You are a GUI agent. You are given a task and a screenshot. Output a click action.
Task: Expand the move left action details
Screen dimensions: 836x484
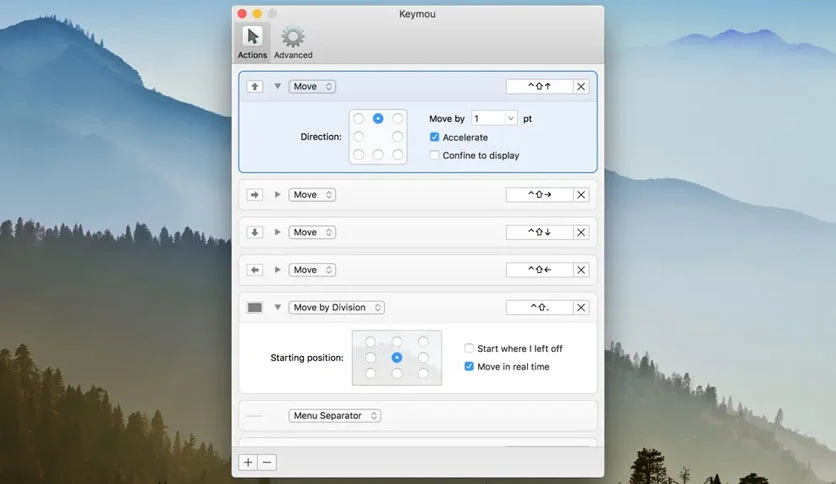coord(277,270)
